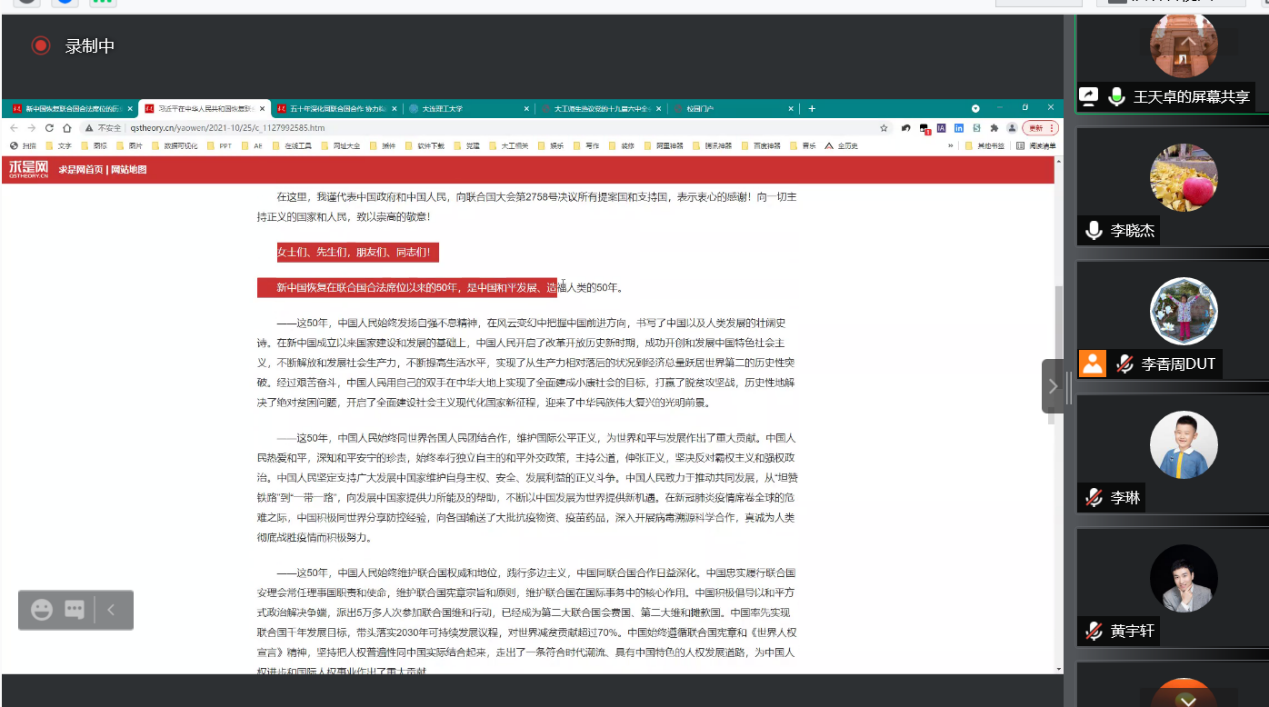Switch to the 校园门户 tab

tap(734, 108)
